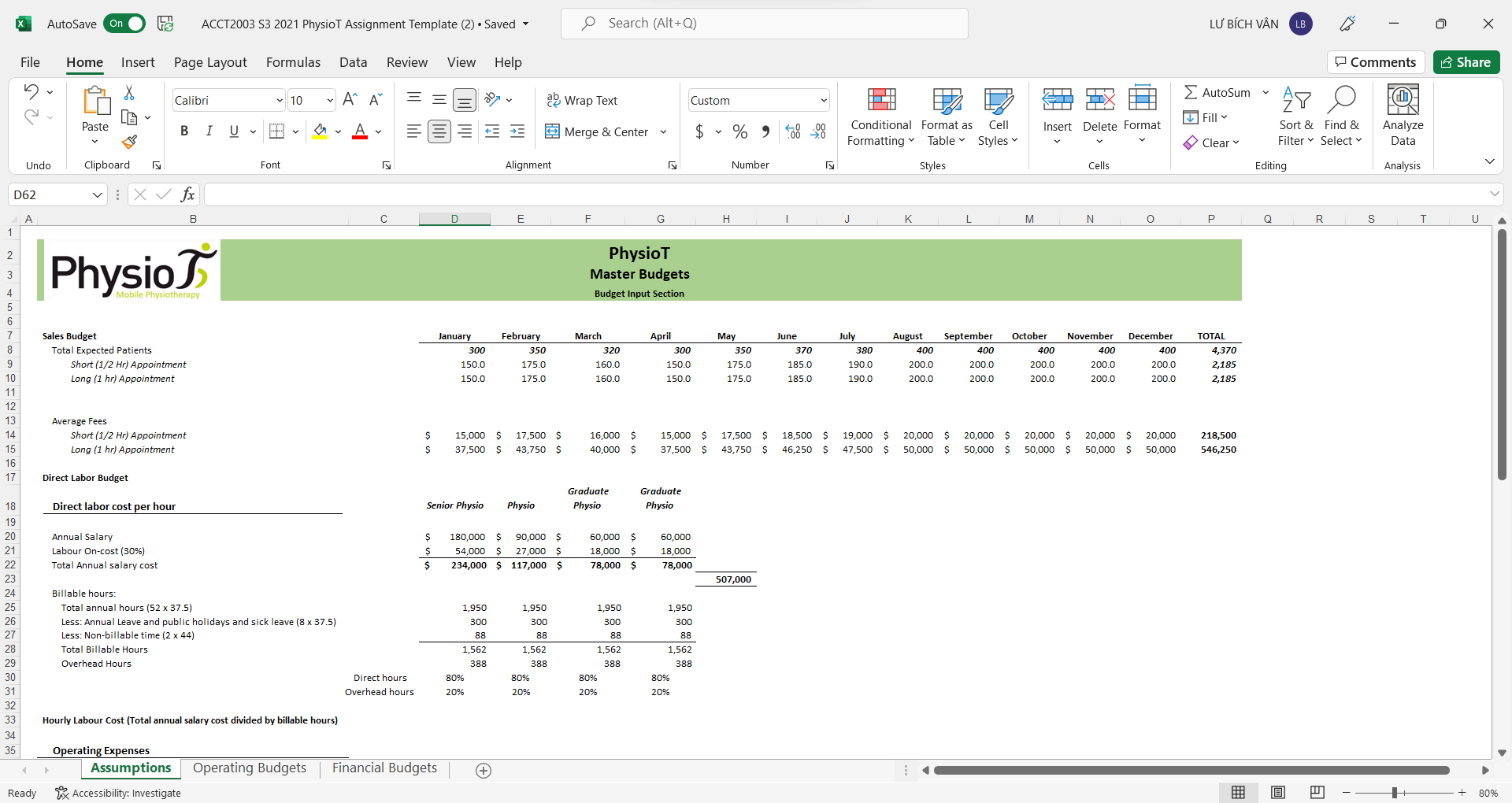Screen dimensions: 1512x803
Task: Click the Undo arrow icon
Action: (x=31, y=91)
